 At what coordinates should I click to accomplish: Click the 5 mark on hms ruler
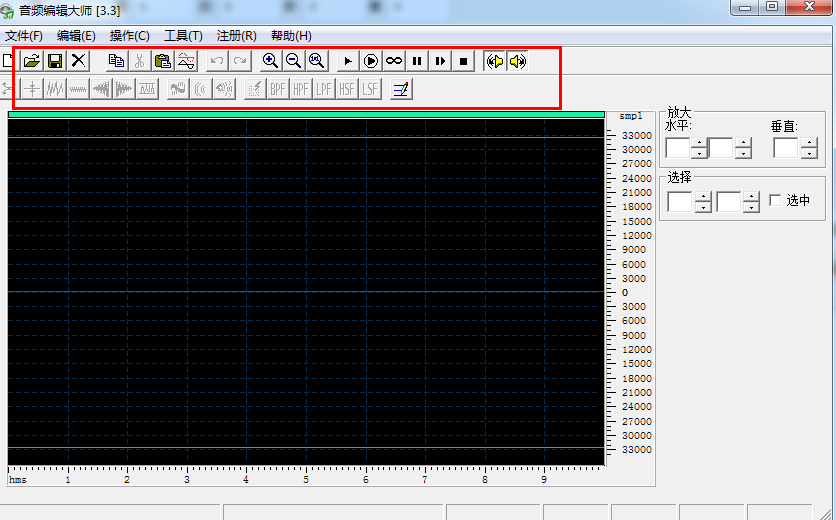[306, 479]
